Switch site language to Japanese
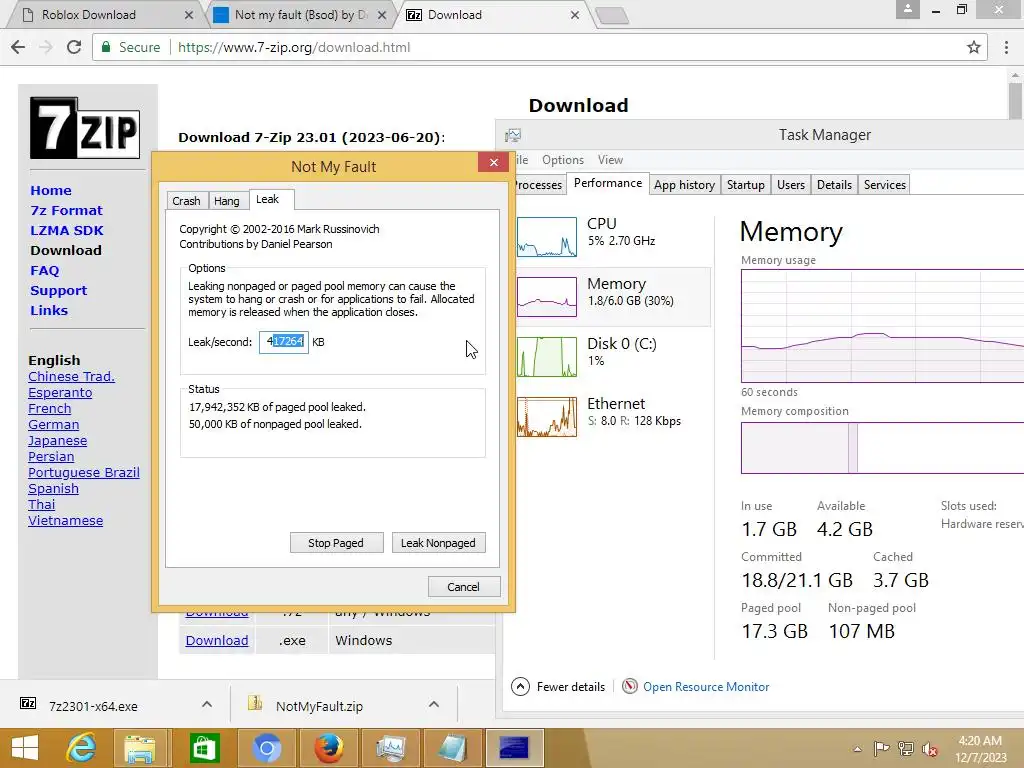This screenshot has width=1024, height=768. [x=57, y=441]
